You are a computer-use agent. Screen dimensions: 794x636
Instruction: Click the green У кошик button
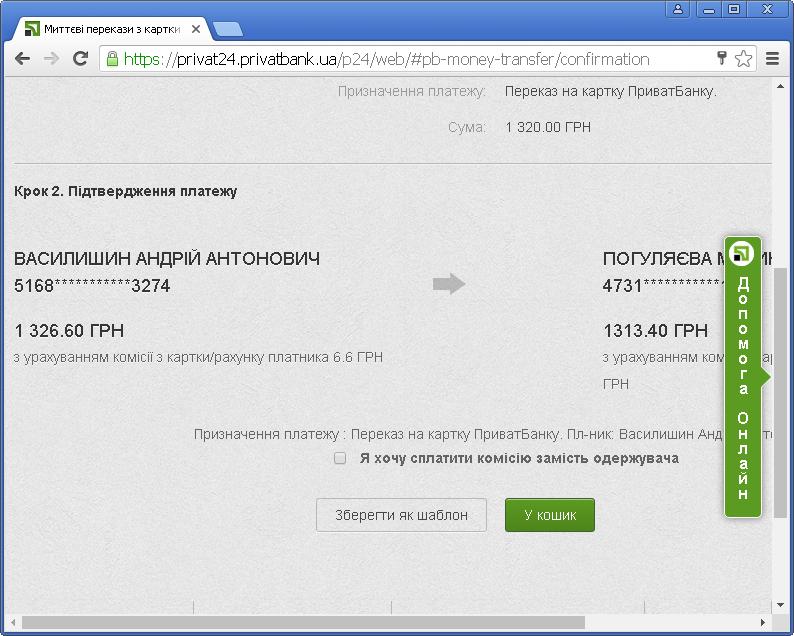(549, 515)
